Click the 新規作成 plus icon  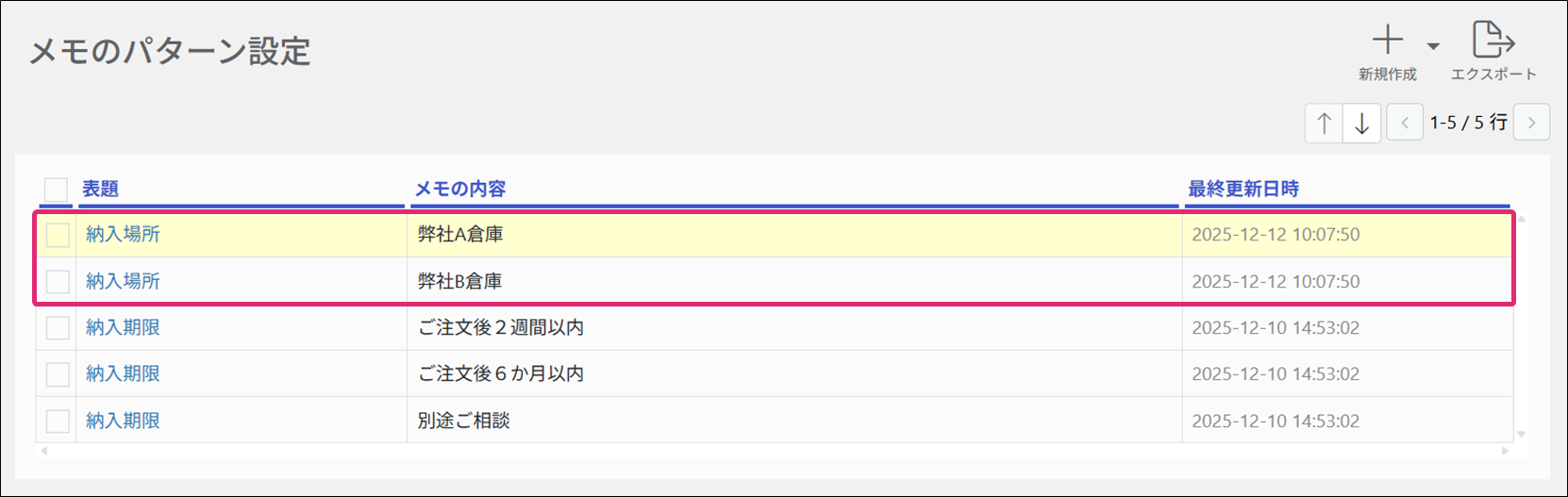pyautogui.click(x=1387, y=41)
